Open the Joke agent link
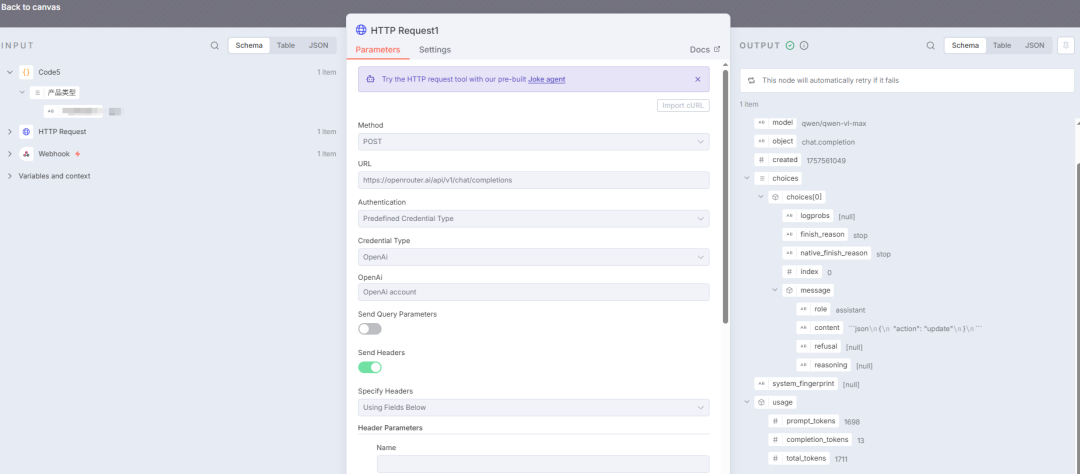The height and width of the screenshot is (474, 1080). click(x=547, y=79)
